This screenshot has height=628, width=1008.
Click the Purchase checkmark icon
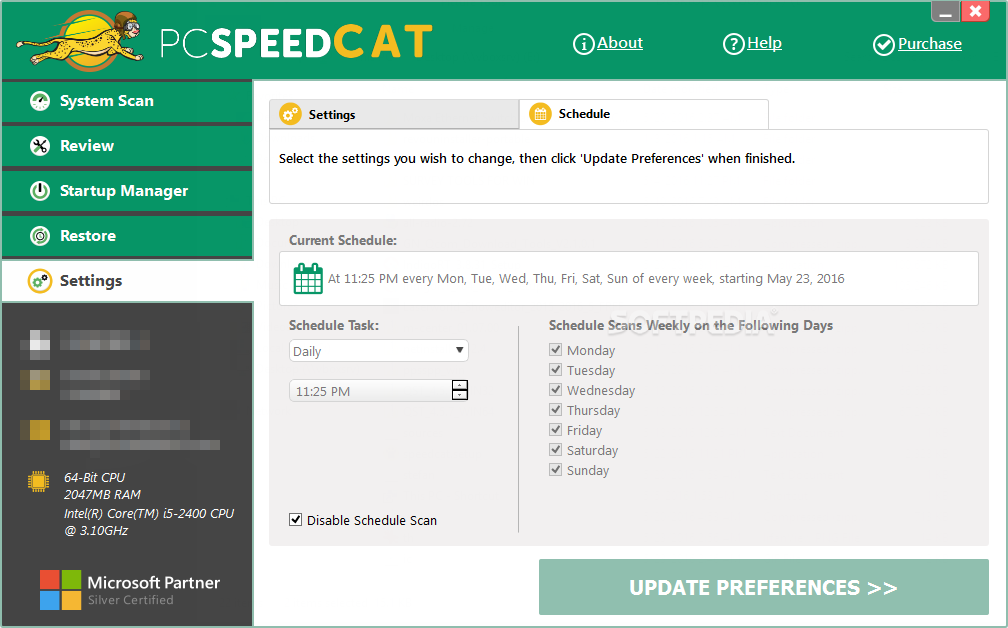(883, 44)
